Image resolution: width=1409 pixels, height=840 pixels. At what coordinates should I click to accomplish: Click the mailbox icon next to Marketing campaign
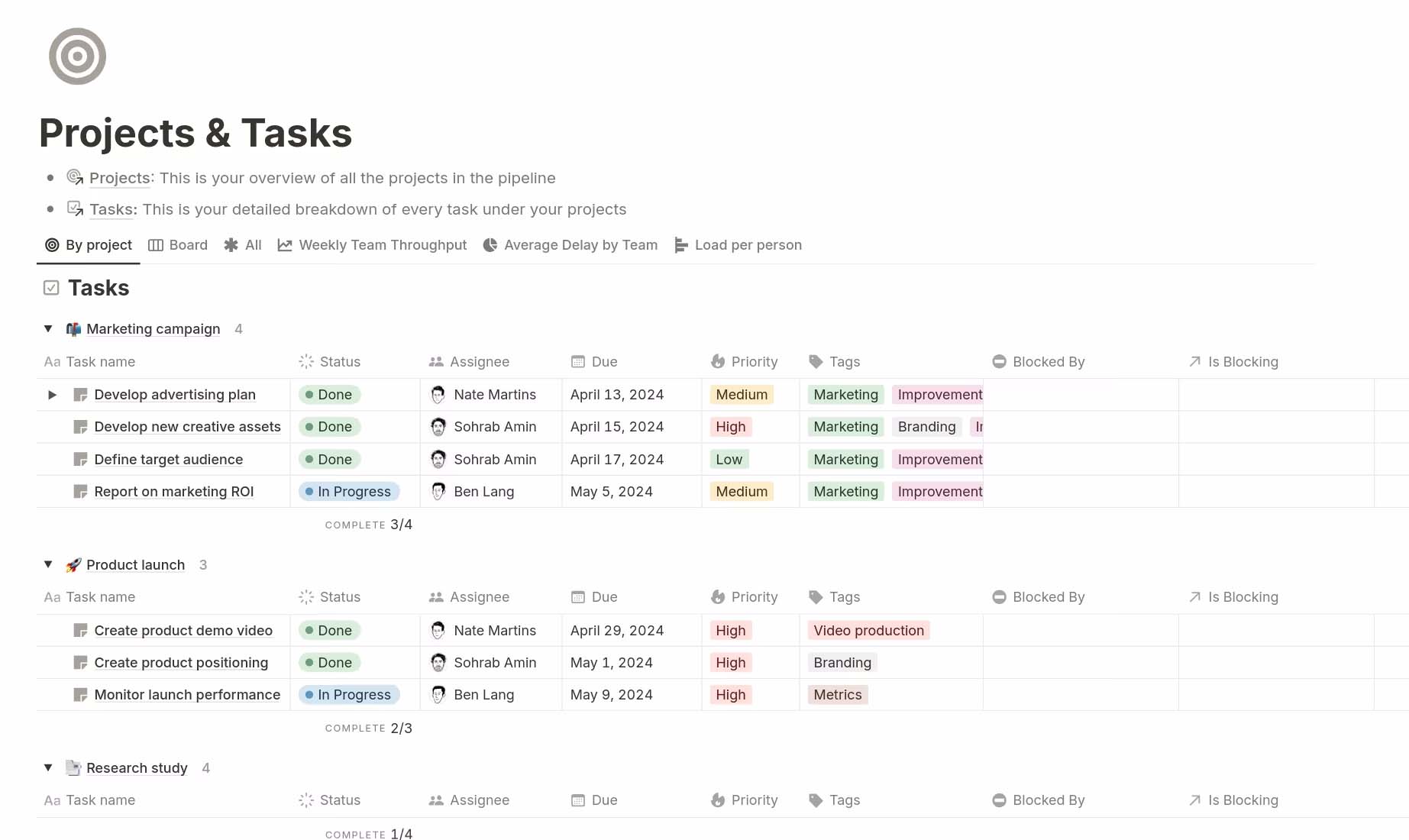coord(73,329)
